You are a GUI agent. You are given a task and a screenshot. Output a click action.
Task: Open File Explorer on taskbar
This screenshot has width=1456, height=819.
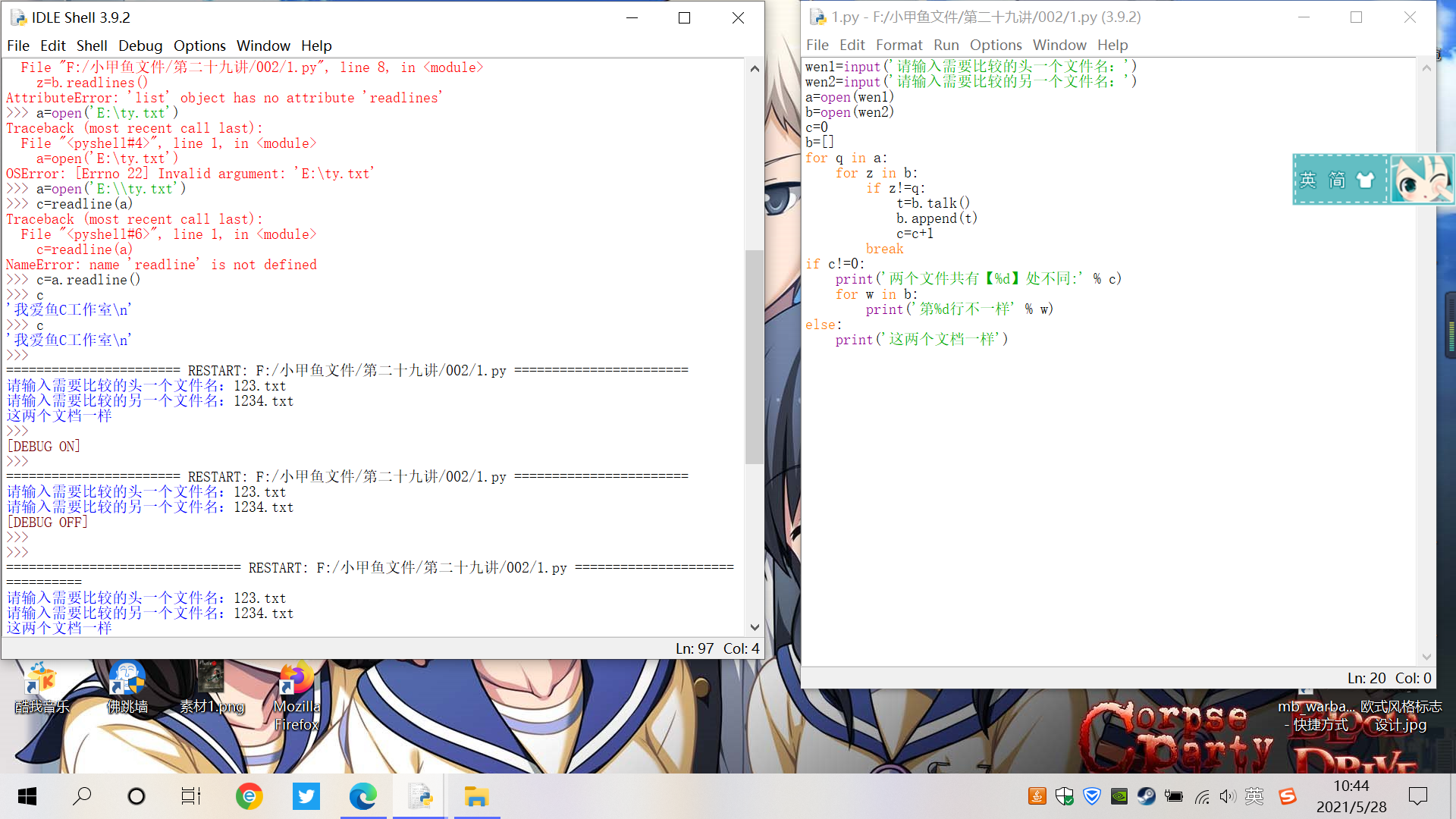[477, 796]
